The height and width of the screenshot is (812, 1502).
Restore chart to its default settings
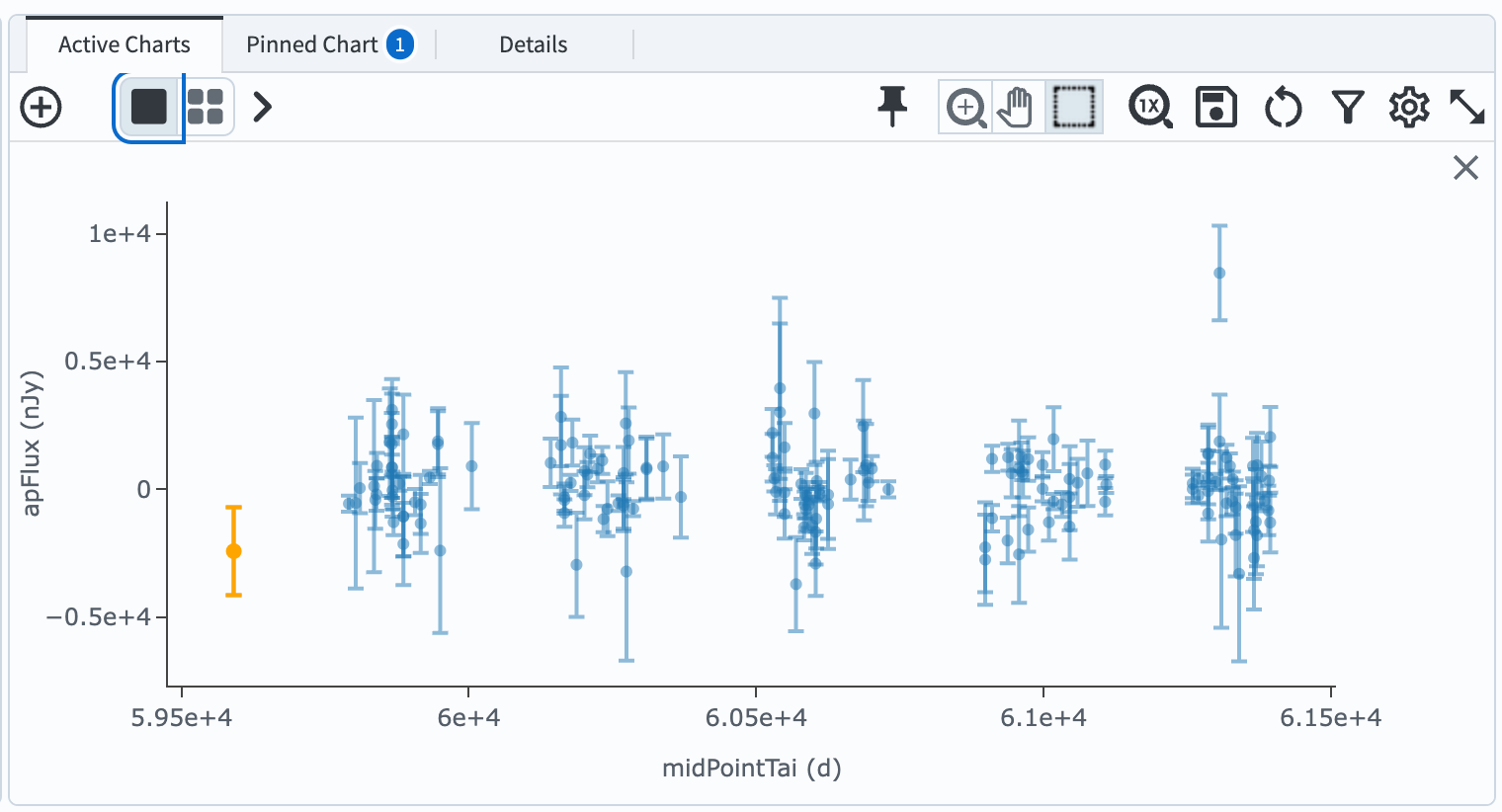1283,107
